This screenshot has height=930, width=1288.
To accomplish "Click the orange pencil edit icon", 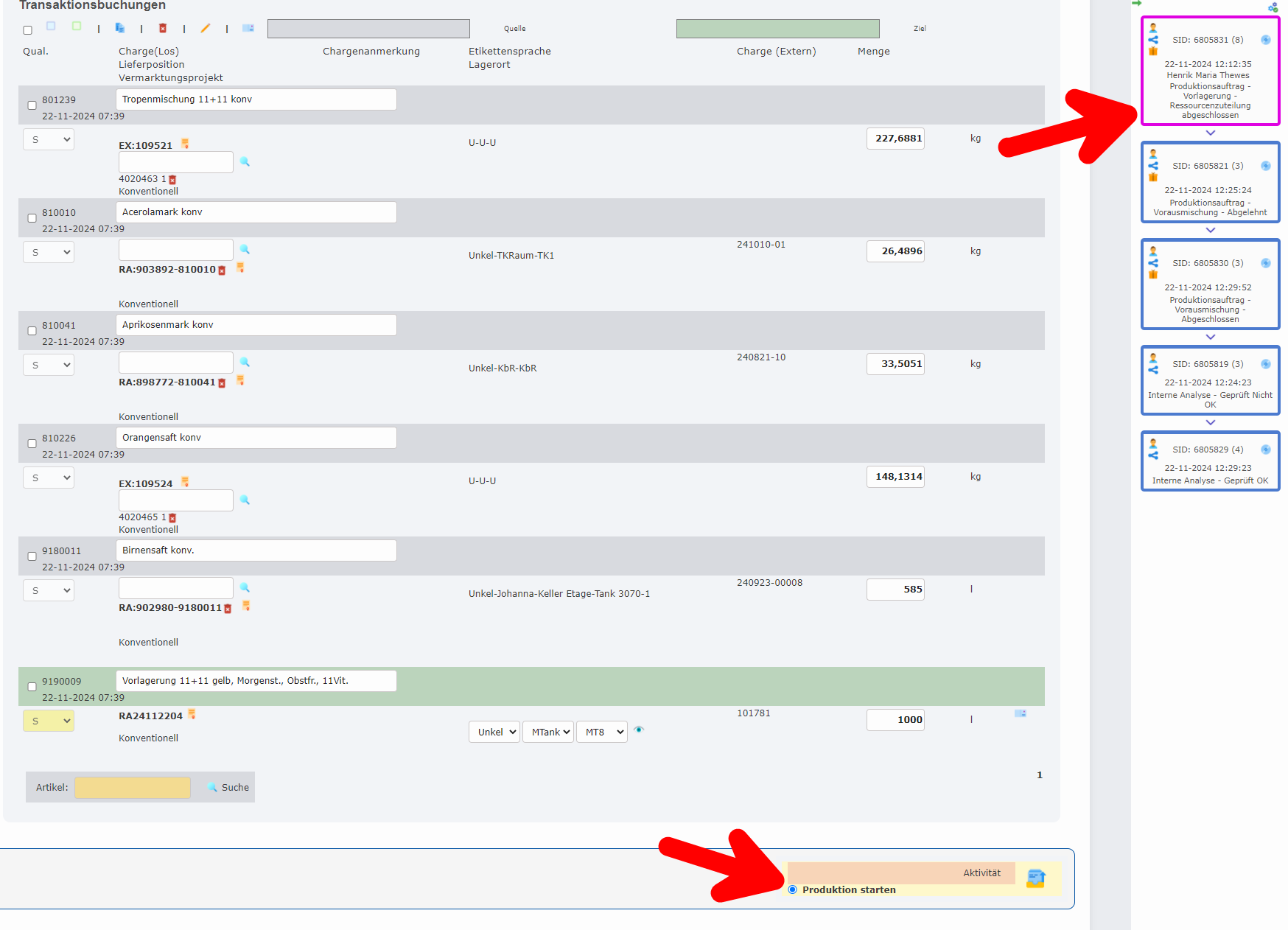I will coord(206,28).
